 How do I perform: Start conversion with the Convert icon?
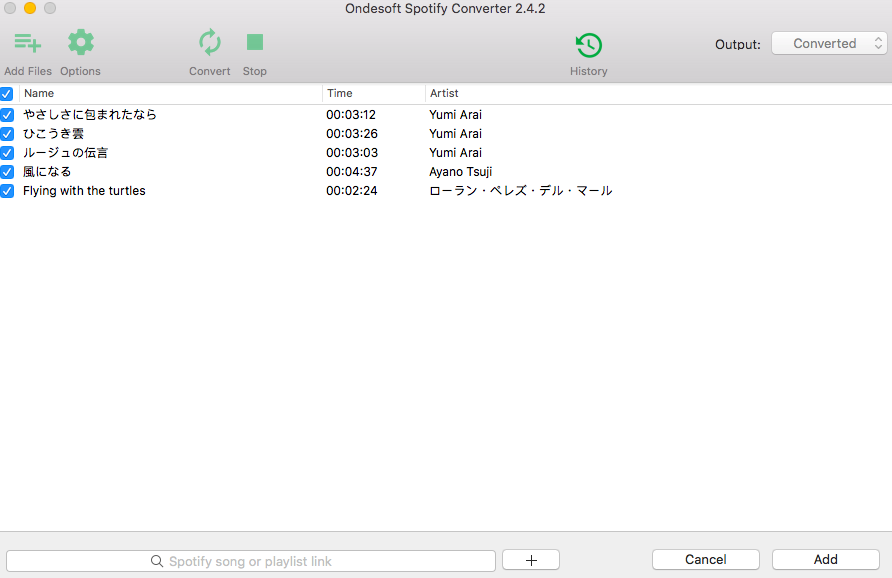210,43
